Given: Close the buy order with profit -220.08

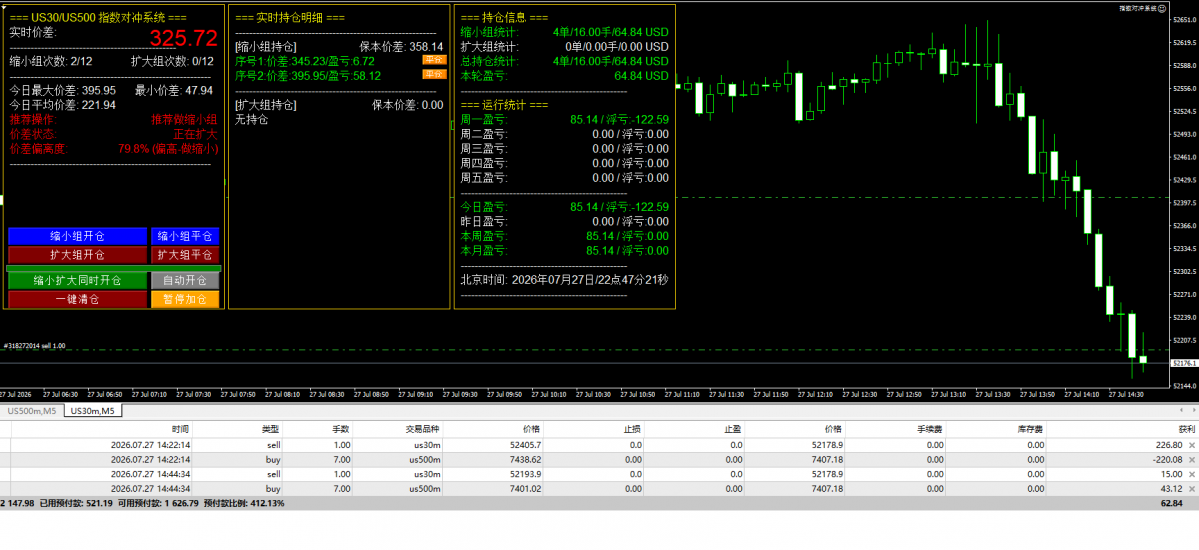Looking at the screenshot, I should tap(1191, 459).
